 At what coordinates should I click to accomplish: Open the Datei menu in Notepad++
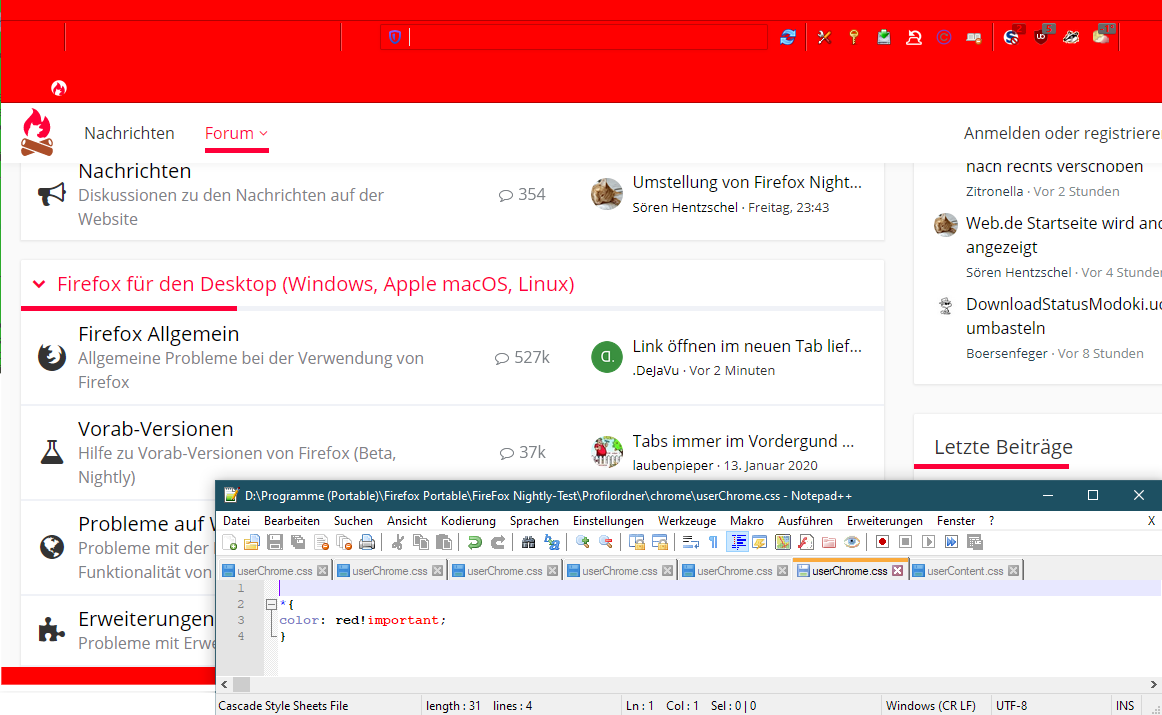(236, 521)
